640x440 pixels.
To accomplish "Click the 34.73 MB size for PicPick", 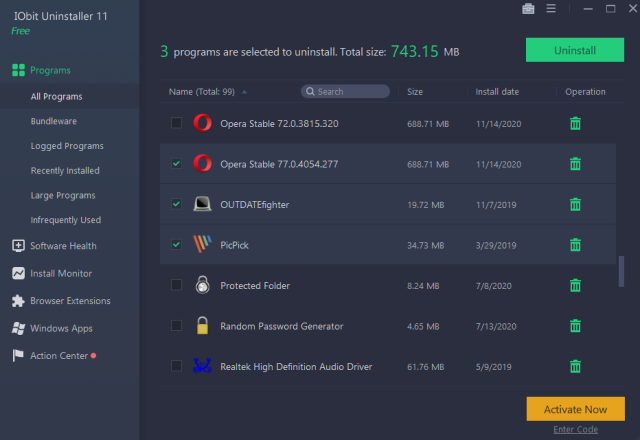I will coord(425,245).
